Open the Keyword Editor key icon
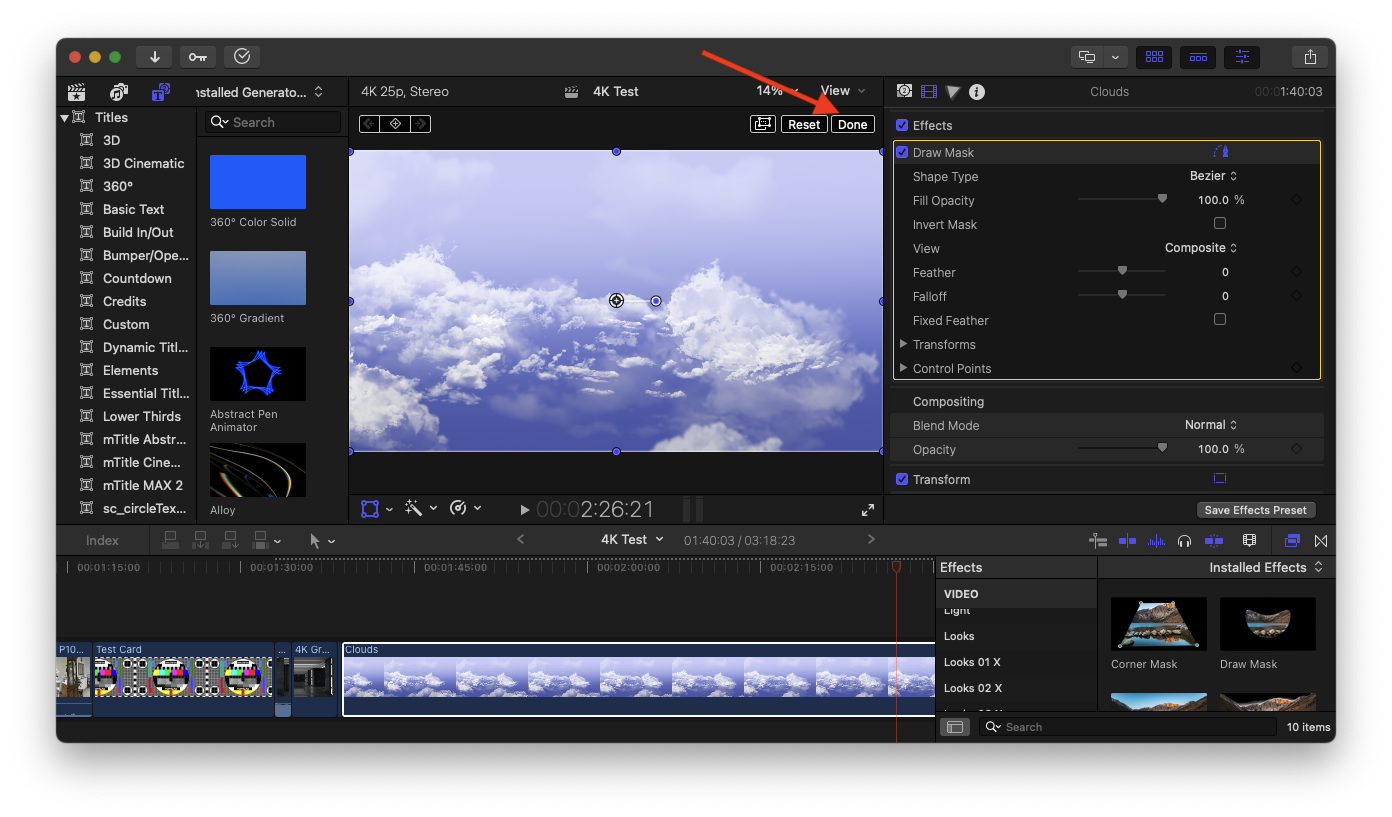Image resolution: width=1392 pixels, height=817 pixels. 197,57
